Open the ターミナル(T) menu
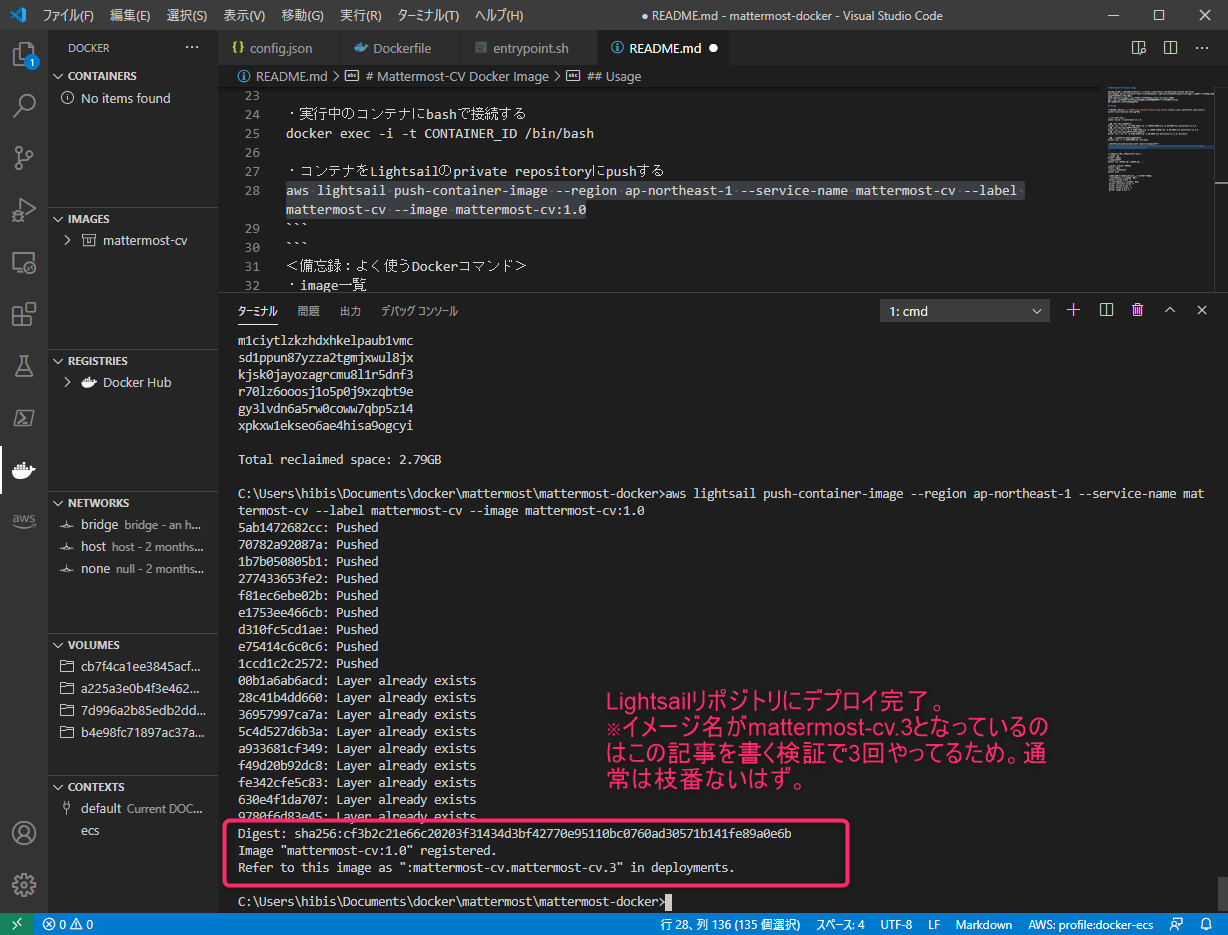This screenshot has width=1228, height=935. tap(428, 15)
